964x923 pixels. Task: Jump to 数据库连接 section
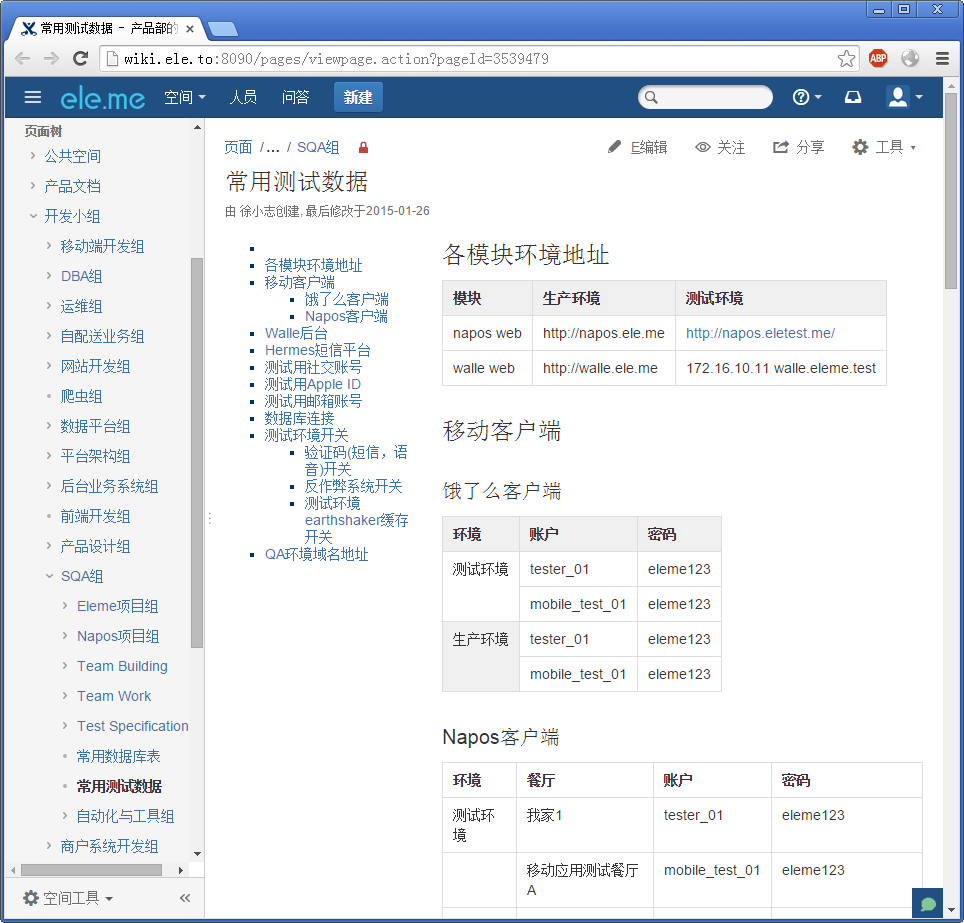click(299, 418)
